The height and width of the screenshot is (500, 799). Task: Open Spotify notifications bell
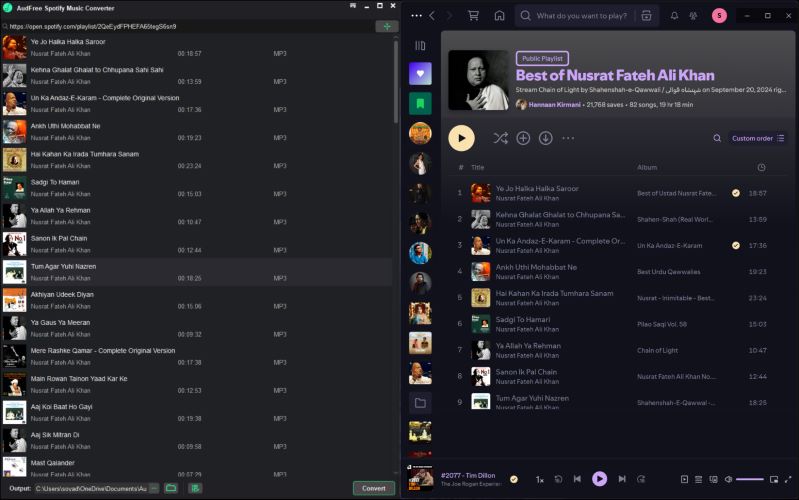pyautogui.click(x=674, y=16)
